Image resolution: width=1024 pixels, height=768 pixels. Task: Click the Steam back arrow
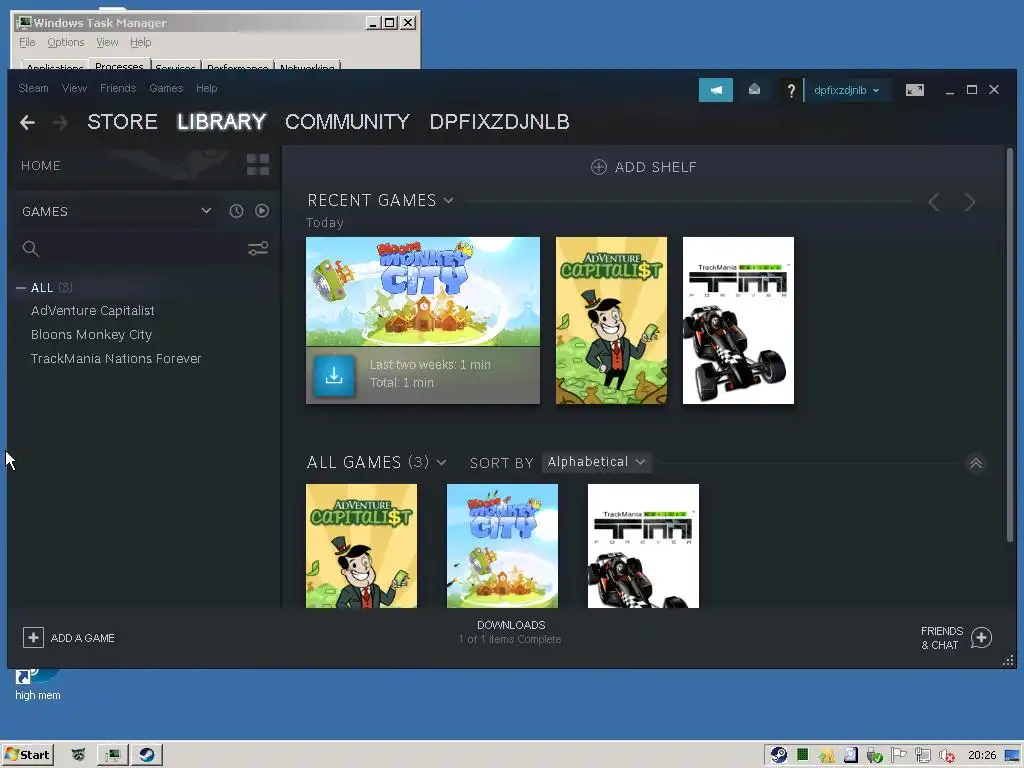click(x=27, y=122)
